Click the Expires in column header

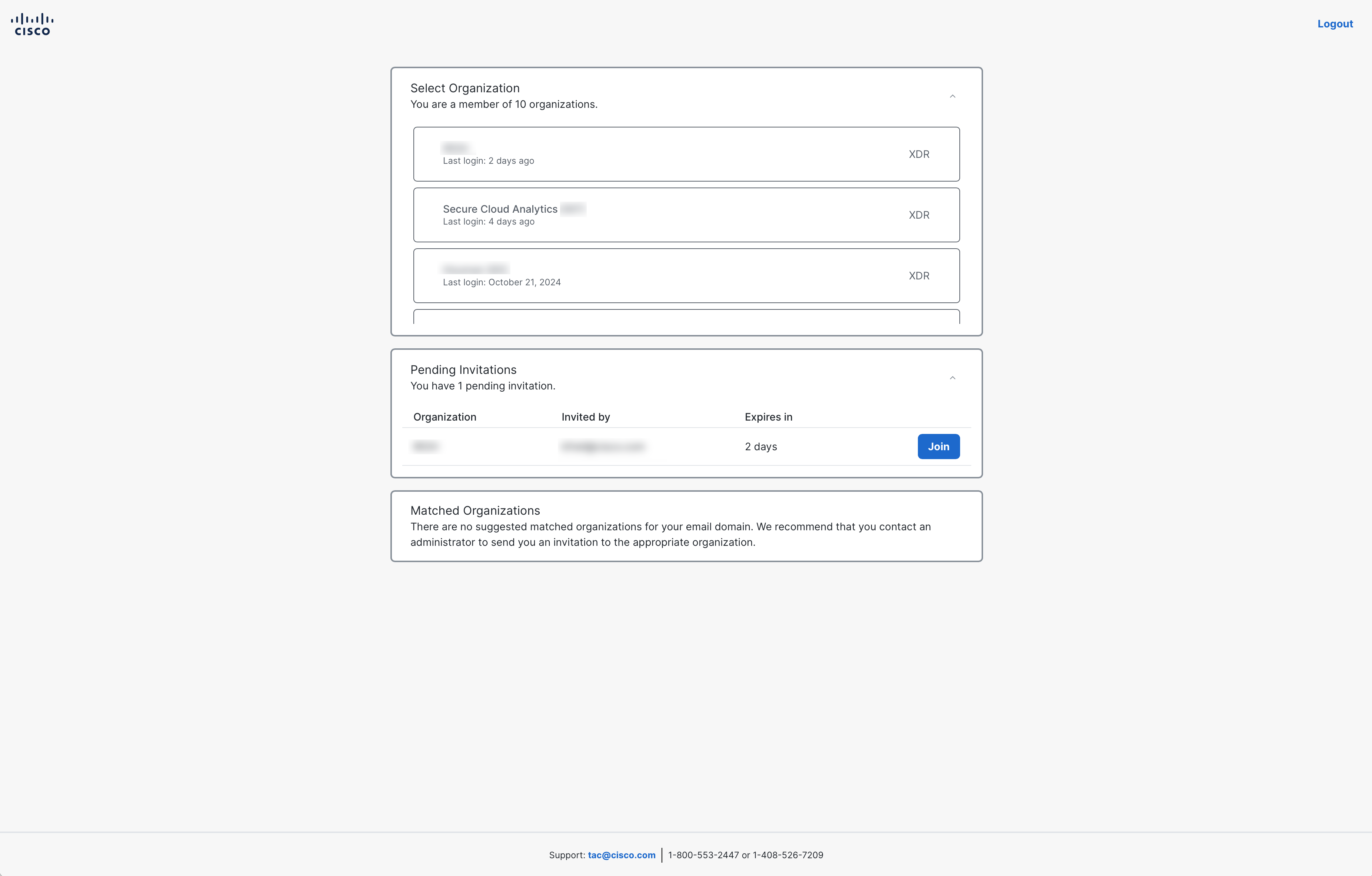(x=768, y=417)
